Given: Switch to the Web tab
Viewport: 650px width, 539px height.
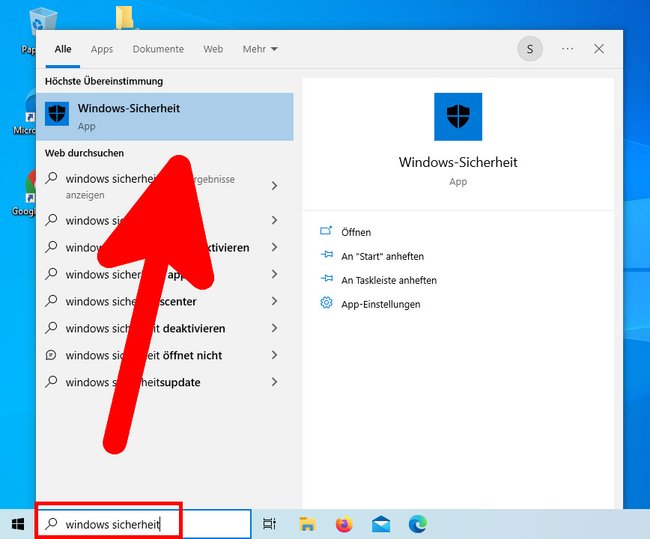Looking at the screenshot, I should coord(213,49).
